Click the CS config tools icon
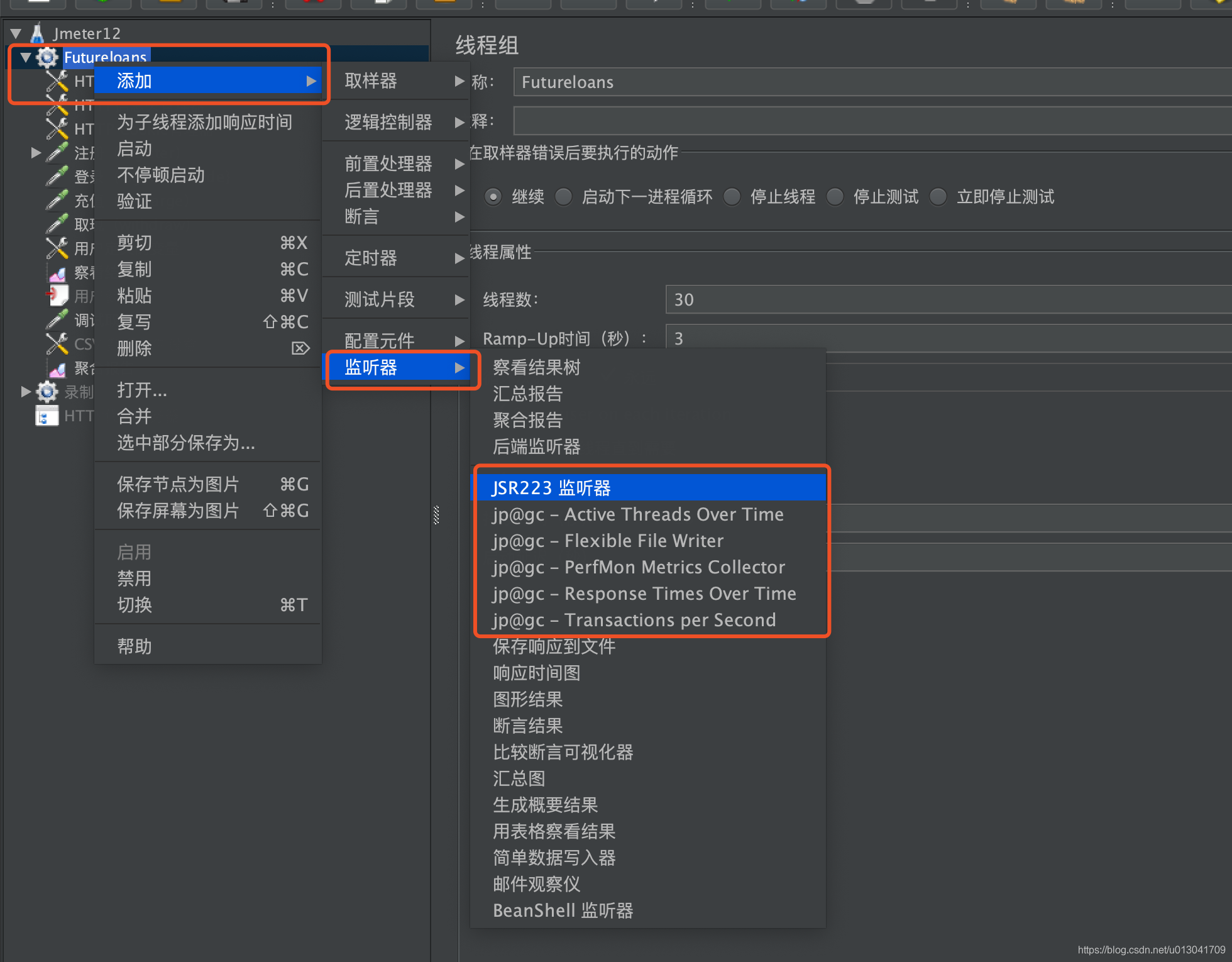Screen dimensions: 1232x962 [x=57, y=344]
